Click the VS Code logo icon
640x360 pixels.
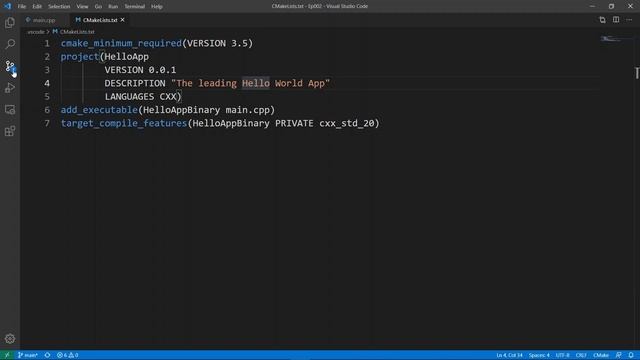[x=7, y=6]
